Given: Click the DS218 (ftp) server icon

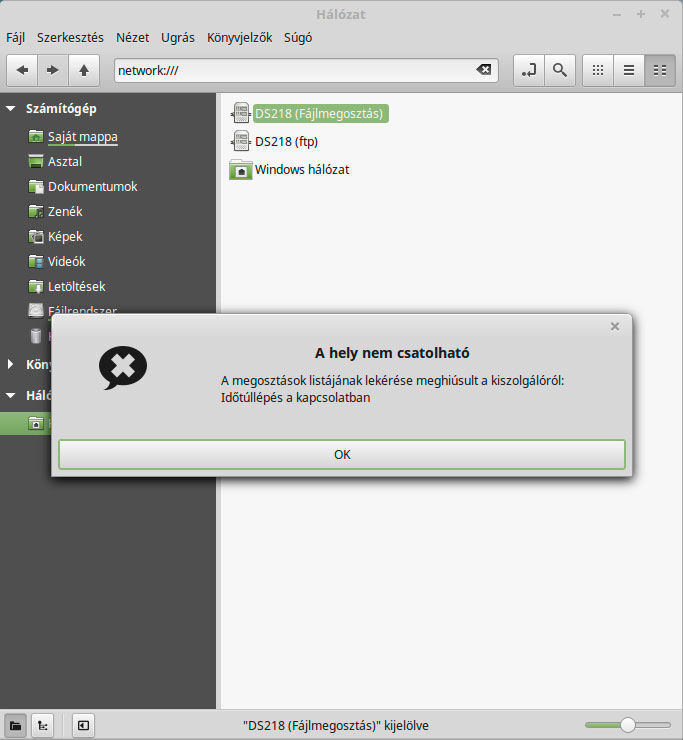Looking at the screenshot, I should click(x=240, y=141).
